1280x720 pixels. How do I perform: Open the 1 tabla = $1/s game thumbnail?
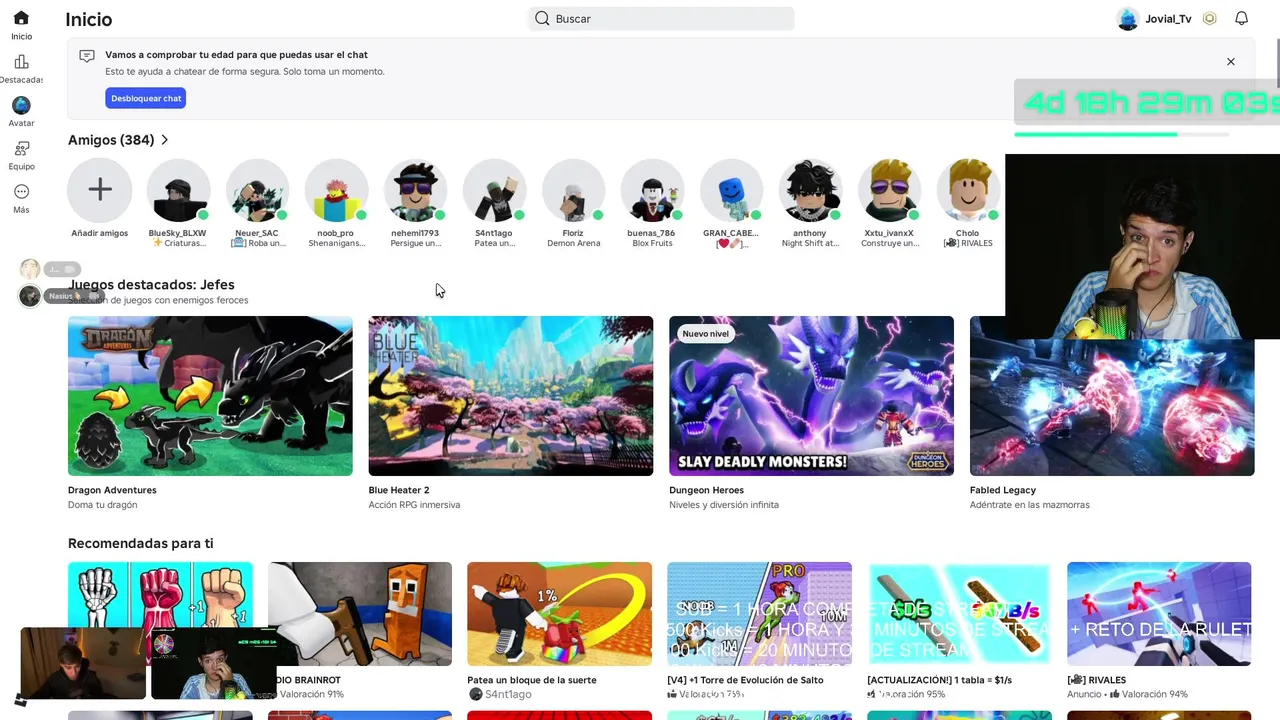[959, 614]
